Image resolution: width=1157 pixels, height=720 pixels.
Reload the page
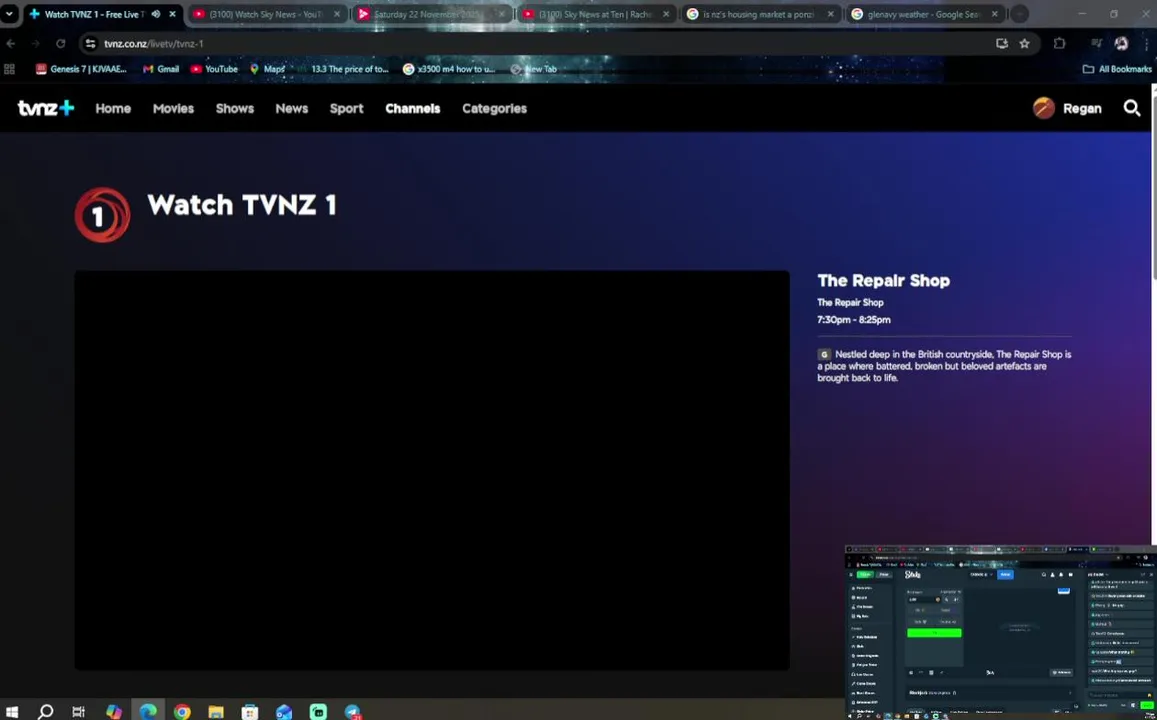61,44
